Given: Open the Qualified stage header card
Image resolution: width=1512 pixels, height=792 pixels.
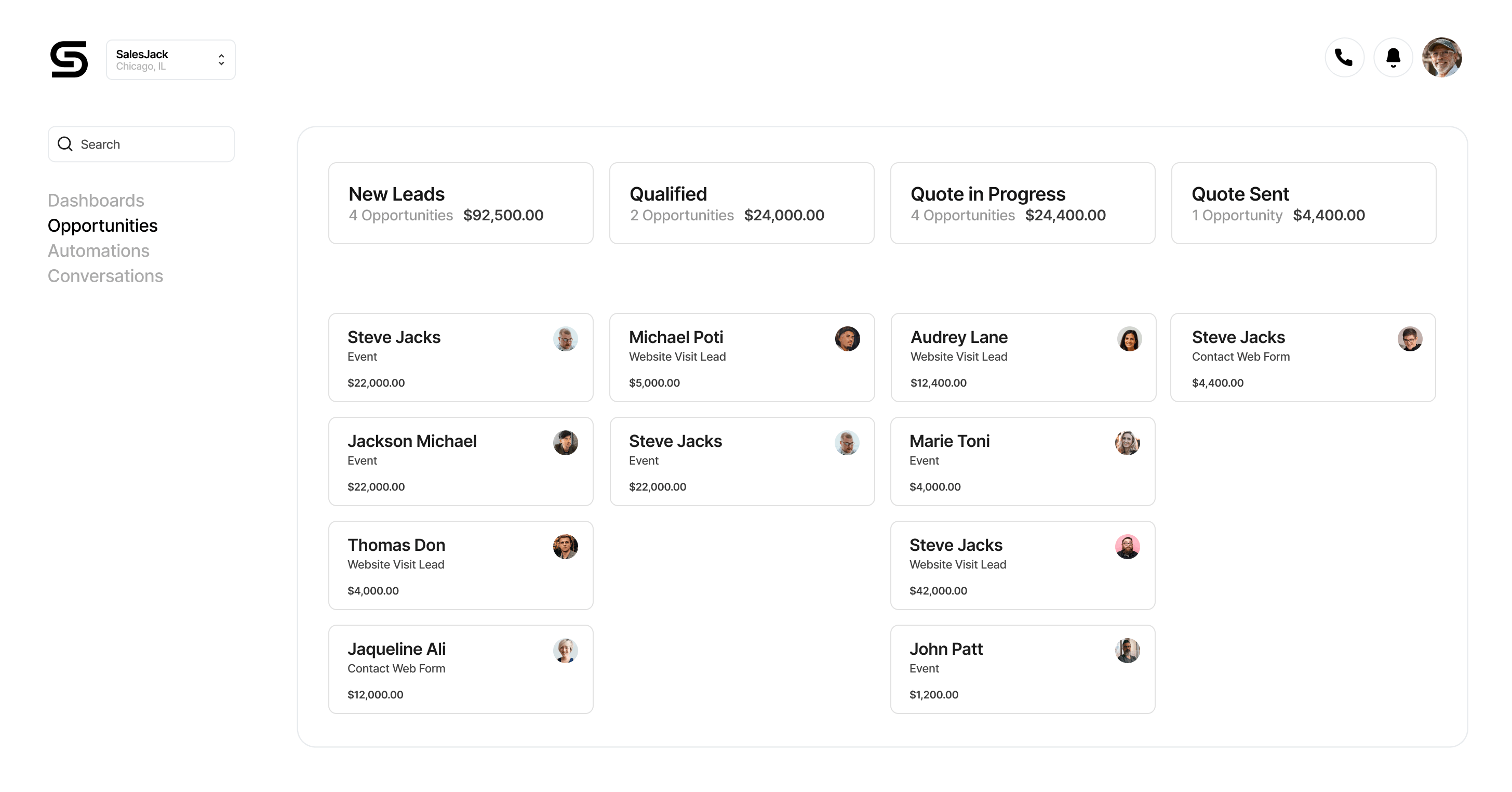Looking at the screenshot, I should (741, 203).
